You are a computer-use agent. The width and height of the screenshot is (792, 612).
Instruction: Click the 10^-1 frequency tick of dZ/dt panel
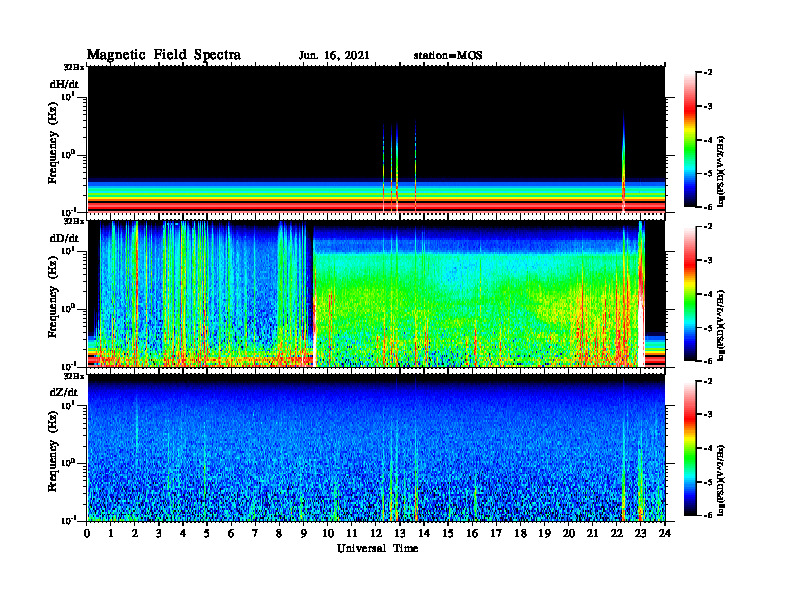pos(68,520)
